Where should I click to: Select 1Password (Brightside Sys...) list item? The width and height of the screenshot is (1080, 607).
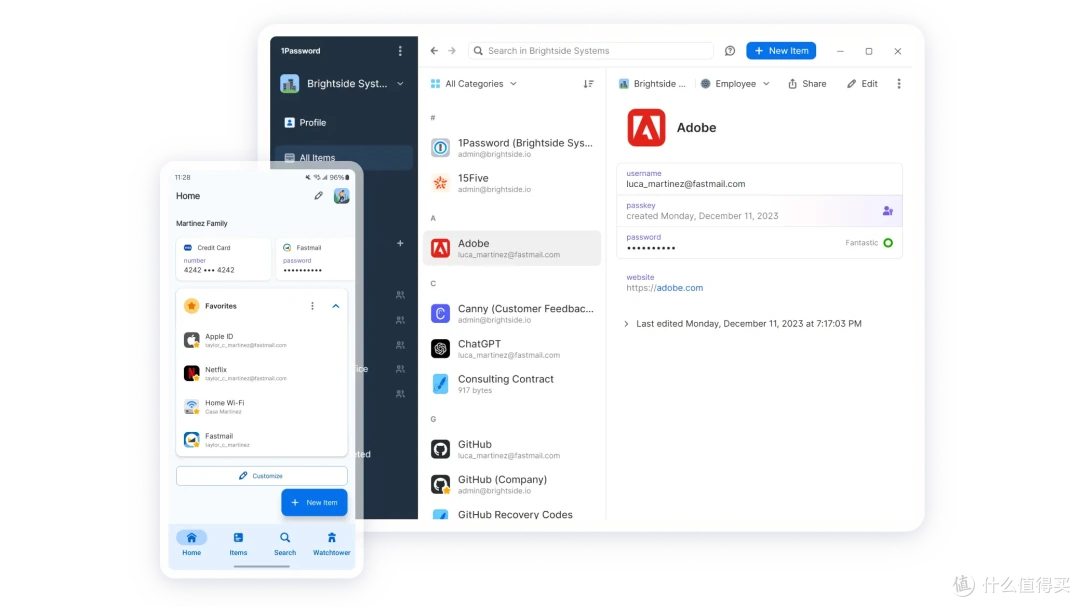pos(512,147)
